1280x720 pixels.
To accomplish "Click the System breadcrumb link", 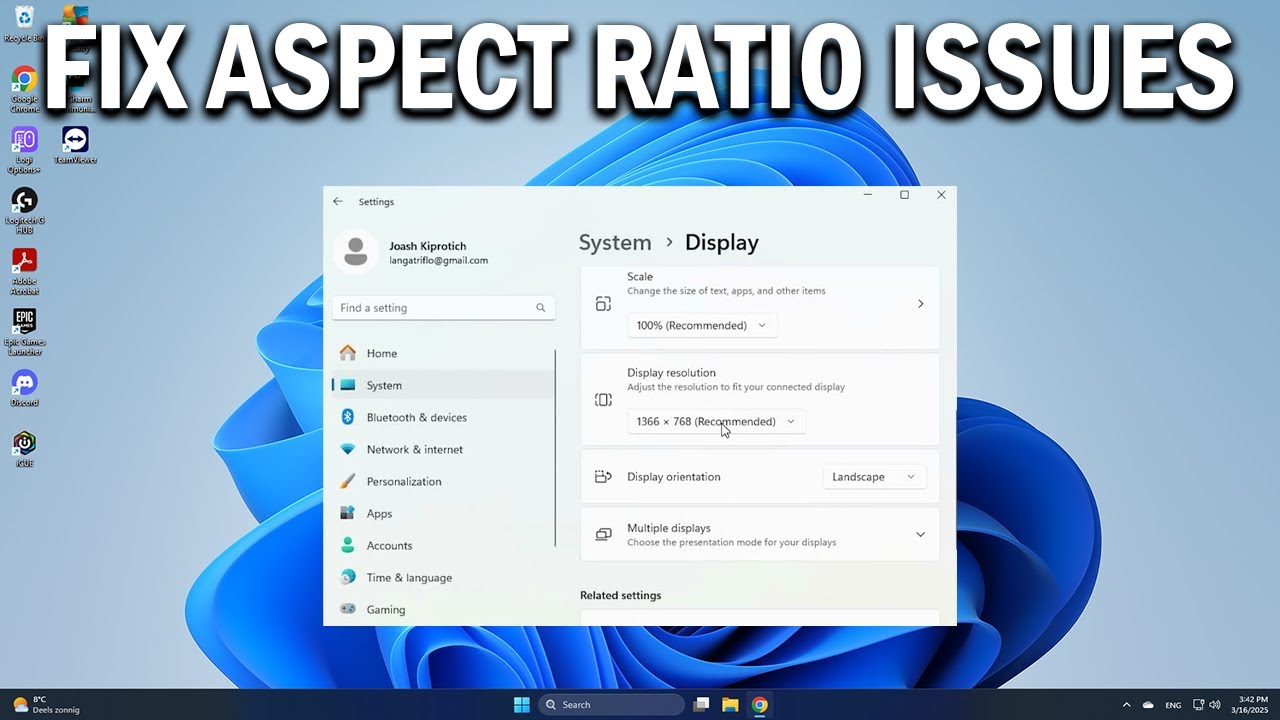I will click(x=615, y=243).
